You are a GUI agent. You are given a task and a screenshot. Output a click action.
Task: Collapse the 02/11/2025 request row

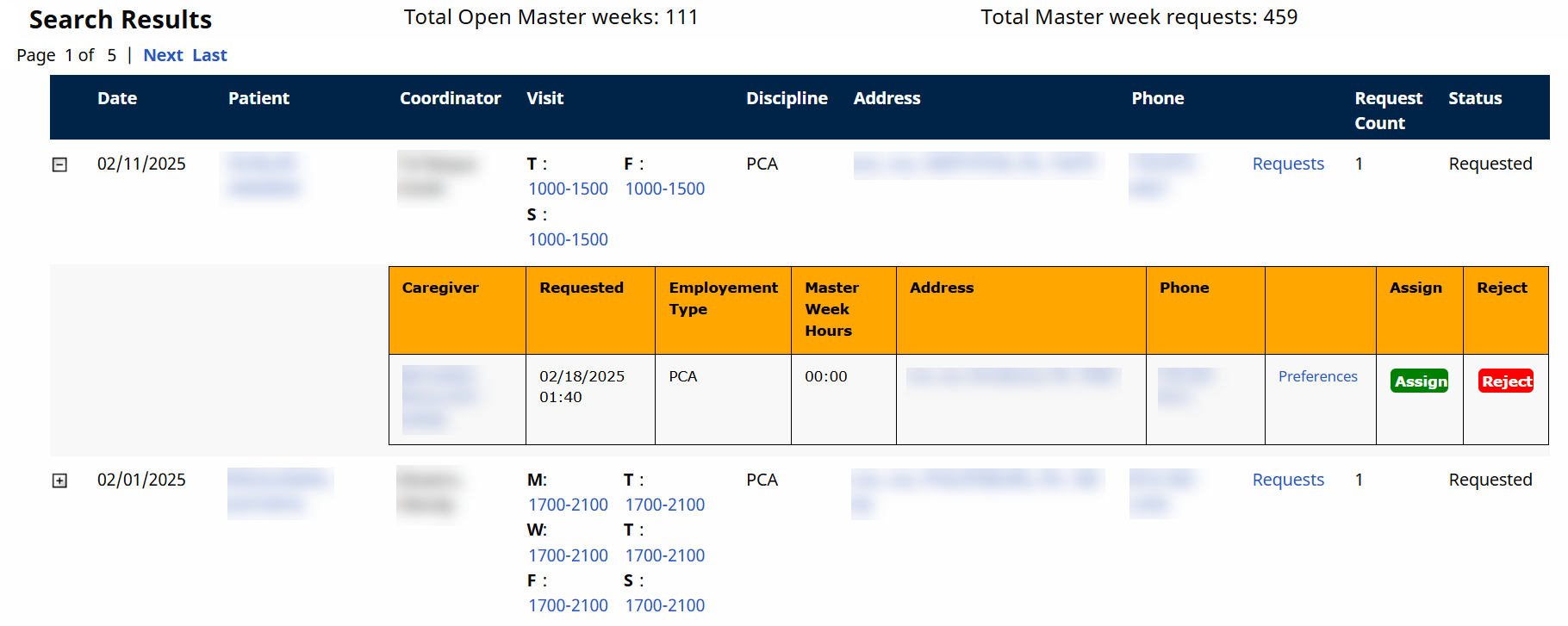tap(59, 164)
